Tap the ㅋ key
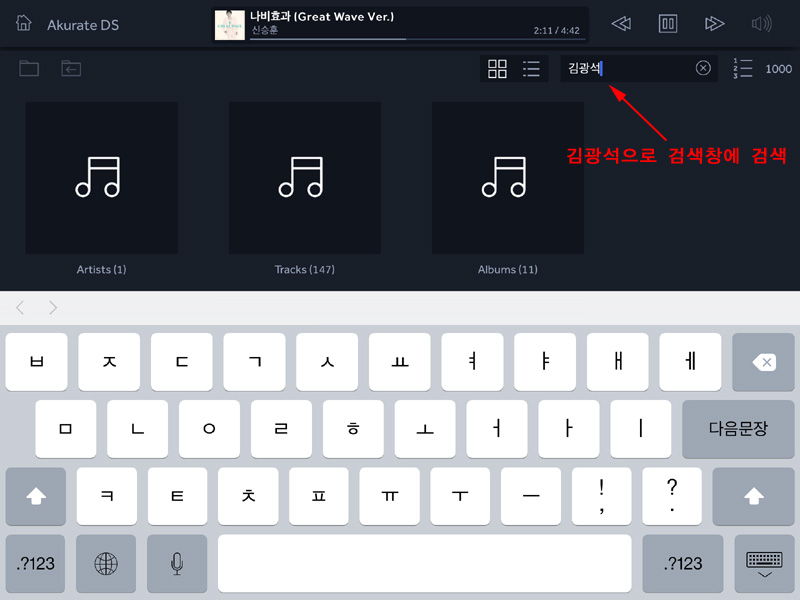This screenshot has height=600, width=800. 107,496
